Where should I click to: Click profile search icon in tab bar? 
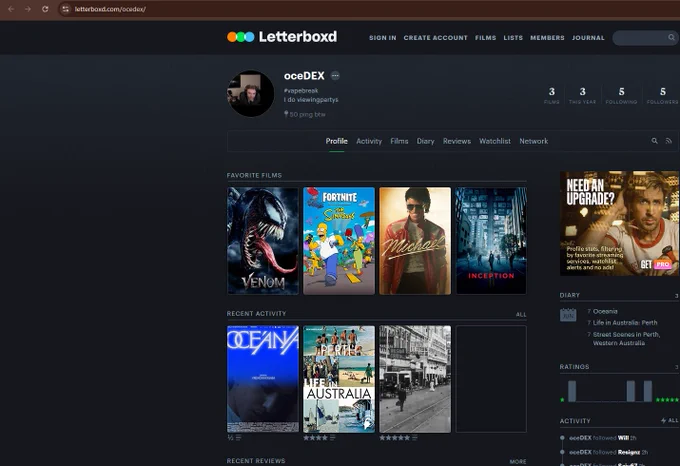click(654, 141)
